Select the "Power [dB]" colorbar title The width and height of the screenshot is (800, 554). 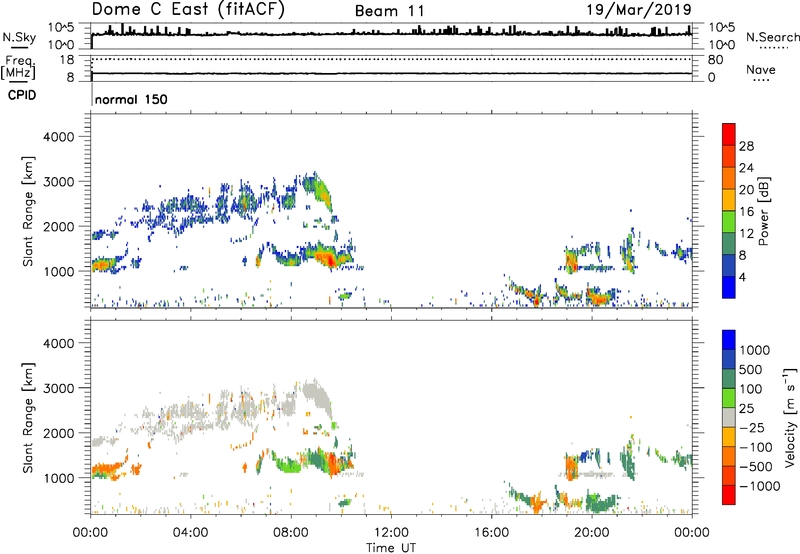click(x=763, y=211)
